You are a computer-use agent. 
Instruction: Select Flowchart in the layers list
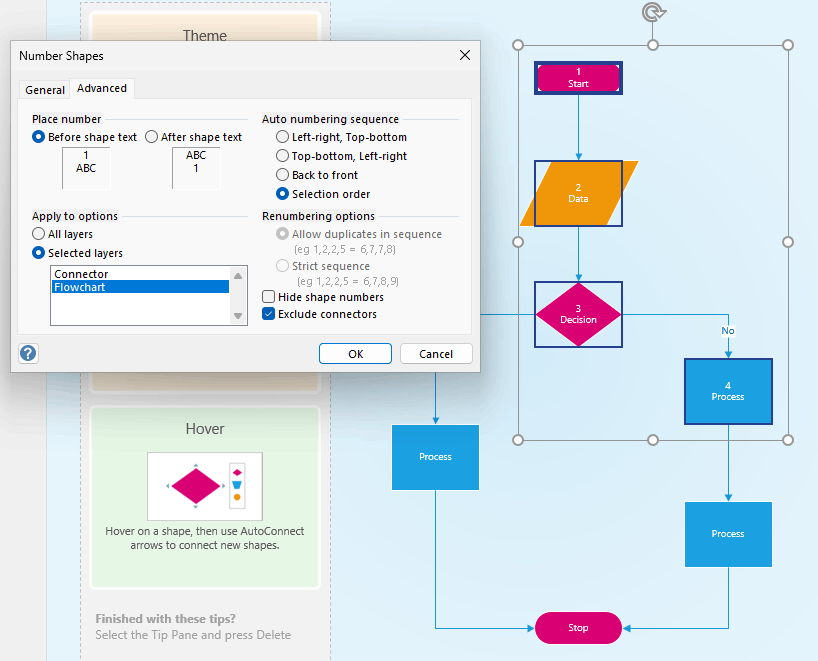coord(140,287)
